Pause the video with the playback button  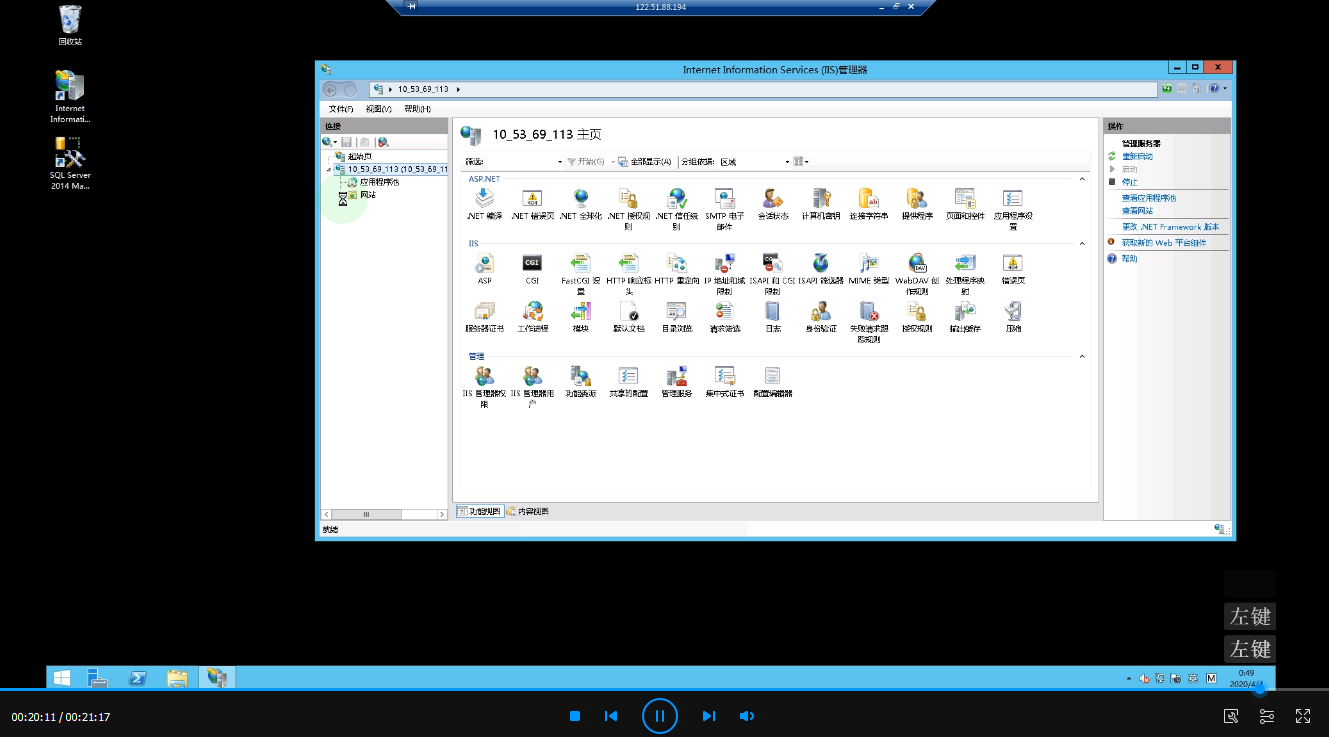[660, 716]
